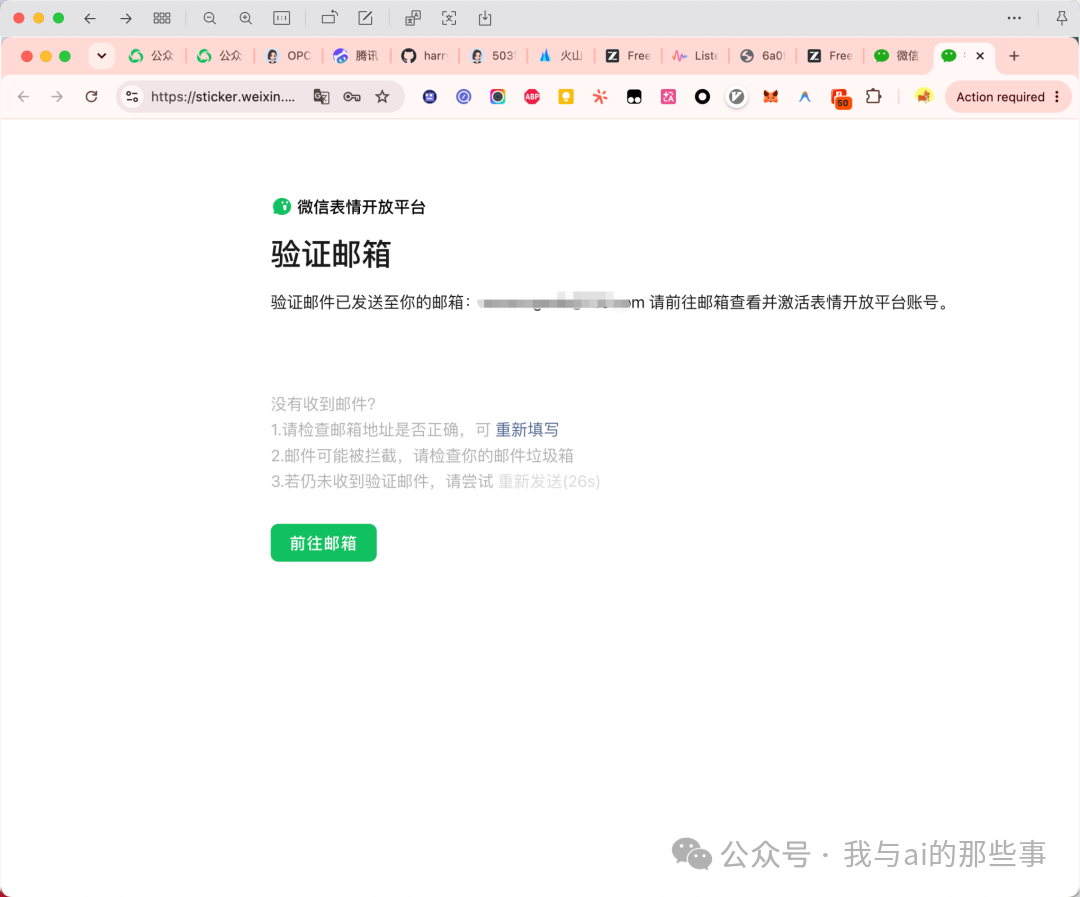1080x897 pixels.
Task: Click the viewer's save download icon
Action: point(485,19)
